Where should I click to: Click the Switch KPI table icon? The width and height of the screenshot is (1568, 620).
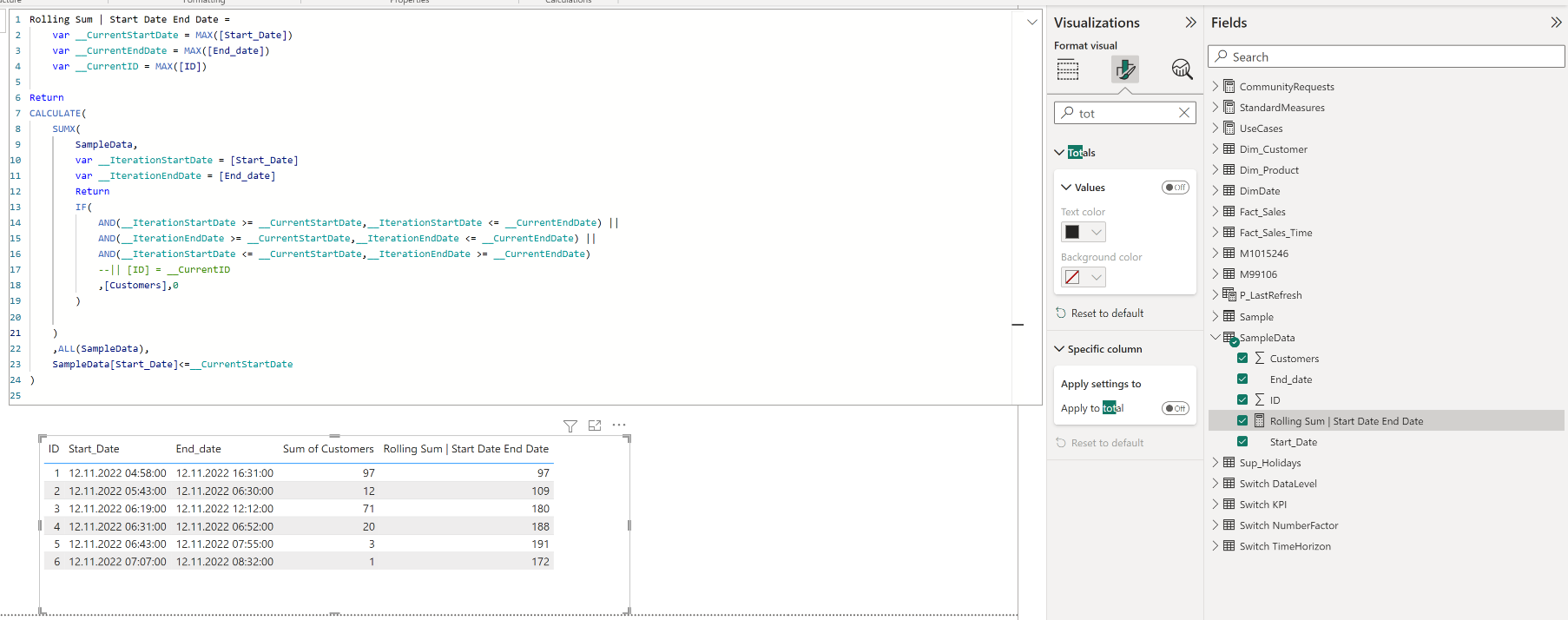pyautogui.click(x=1229, y=504)
